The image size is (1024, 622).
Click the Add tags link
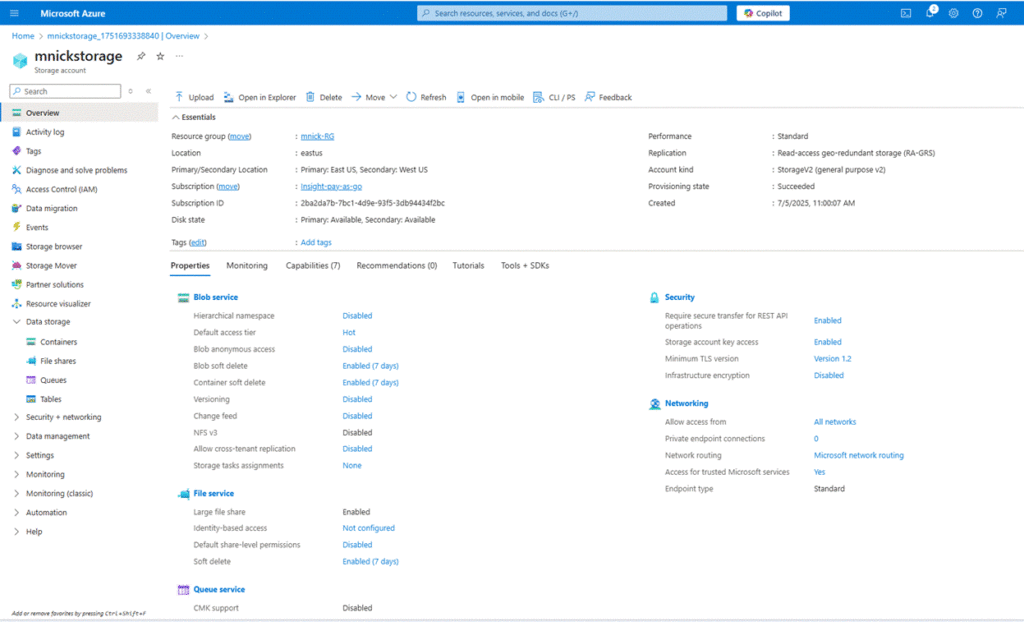pos(316,242)
